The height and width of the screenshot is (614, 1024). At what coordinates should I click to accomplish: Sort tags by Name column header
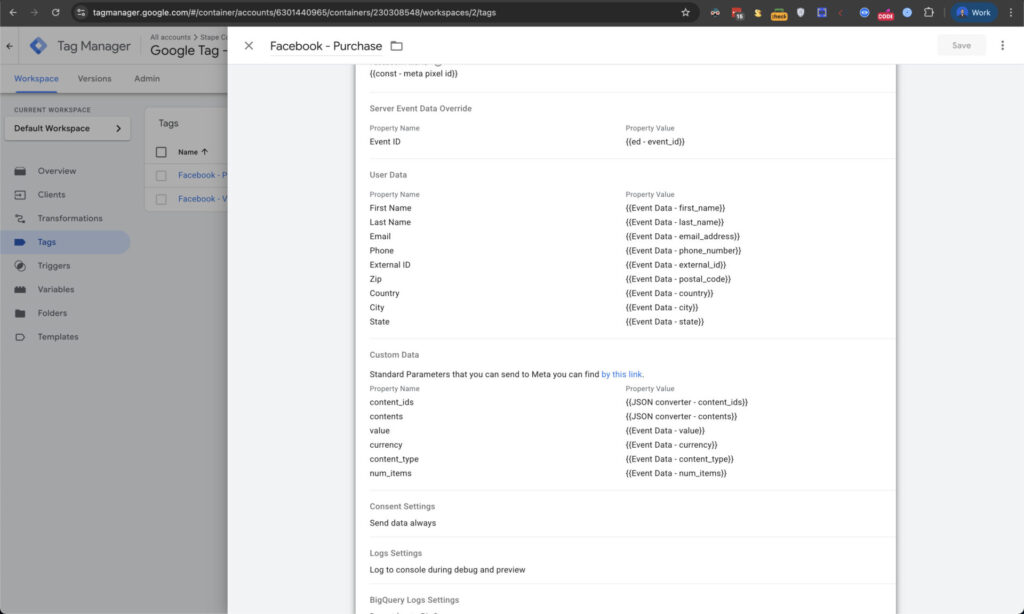point(192,152)
